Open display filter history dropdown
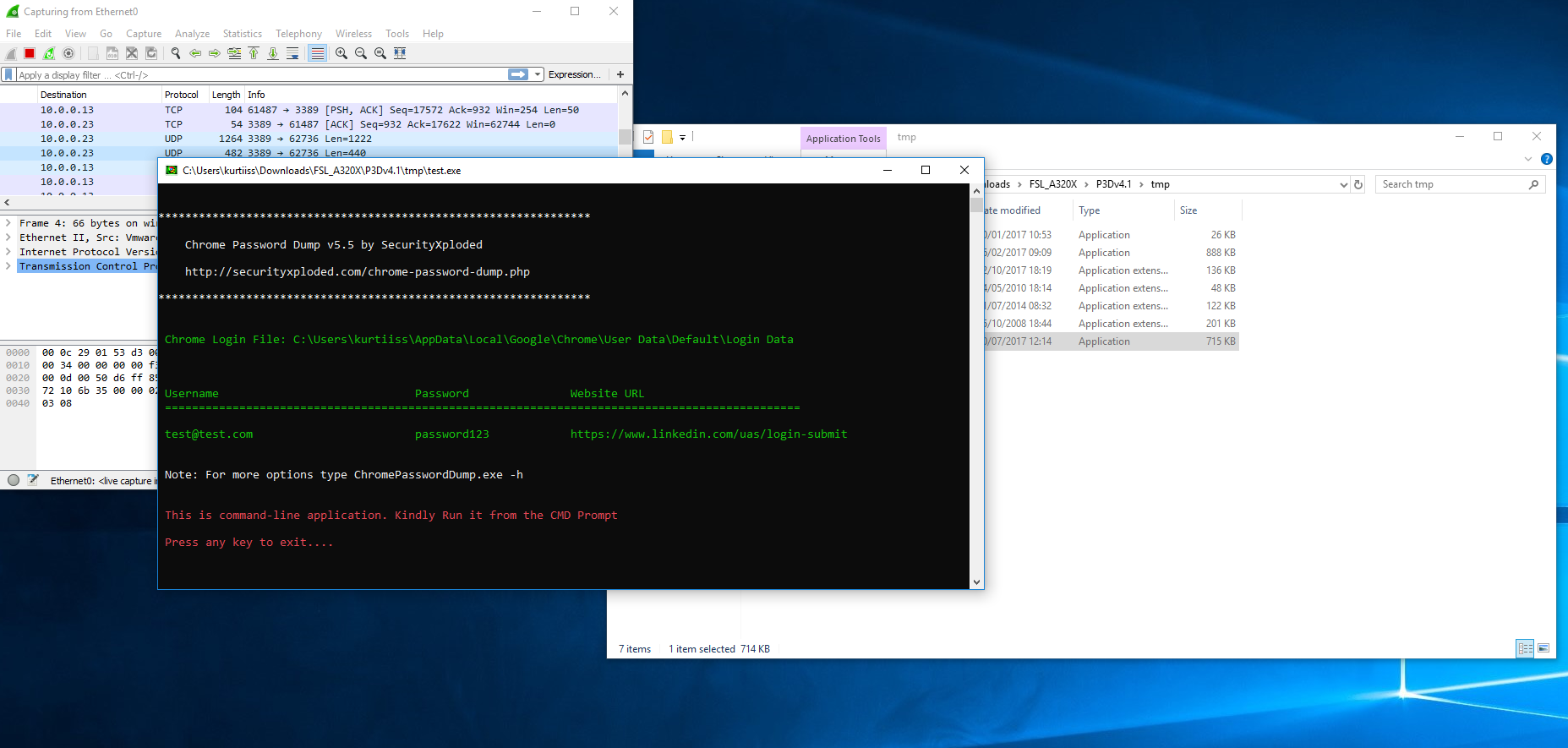The image size is (1568, 748). 538,74
